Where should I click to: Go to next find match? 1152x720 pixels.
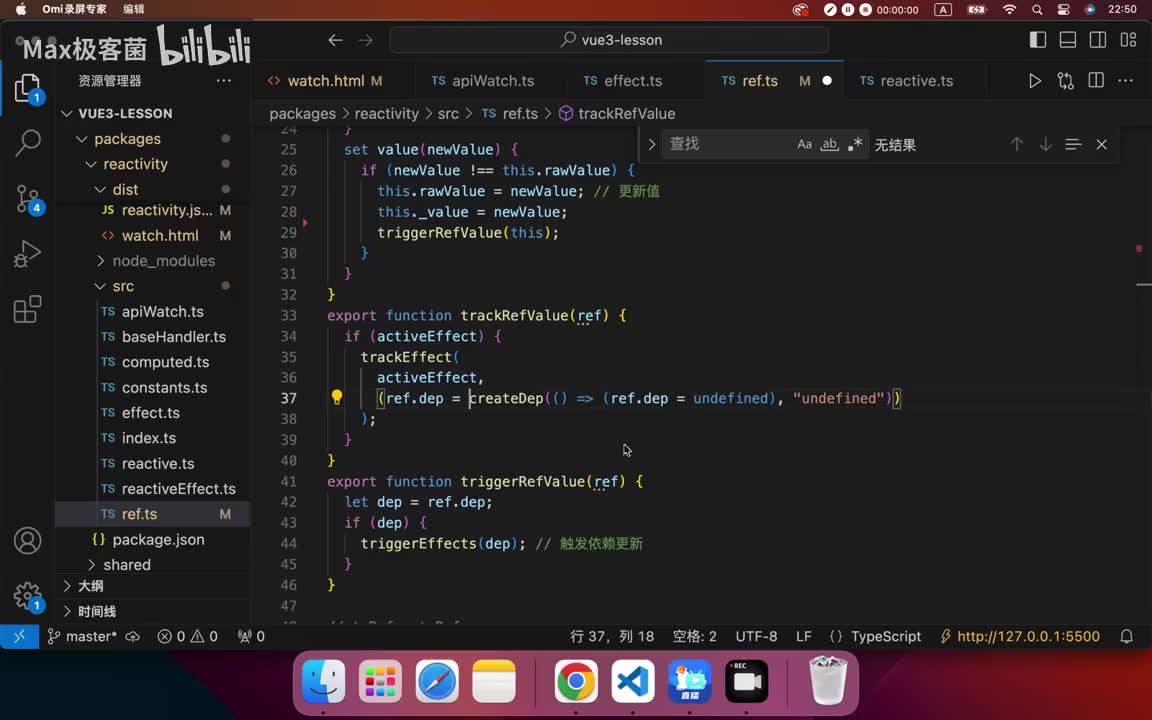(1045, 145)
